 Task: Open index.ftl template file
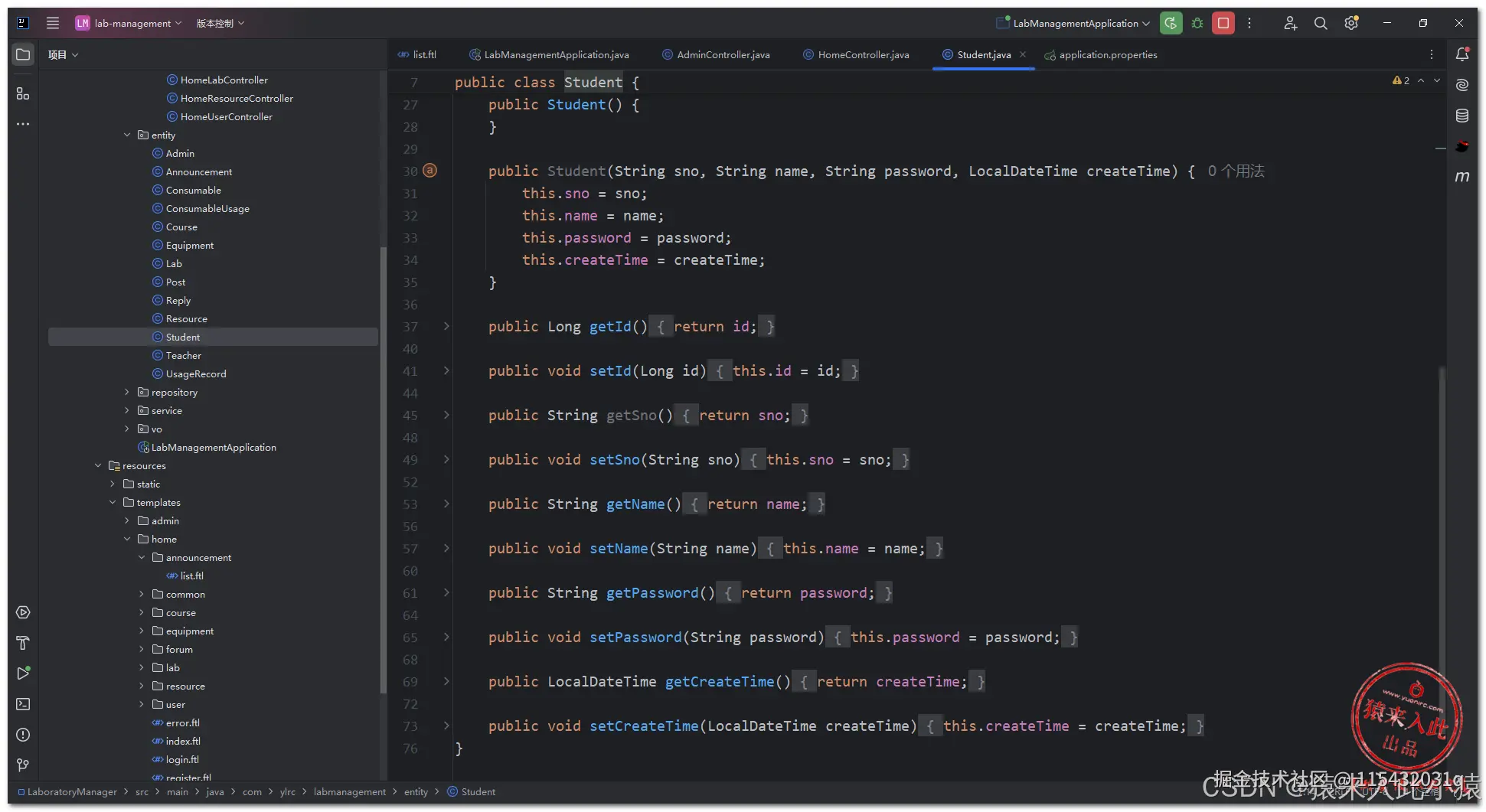[x=183, y=741]
